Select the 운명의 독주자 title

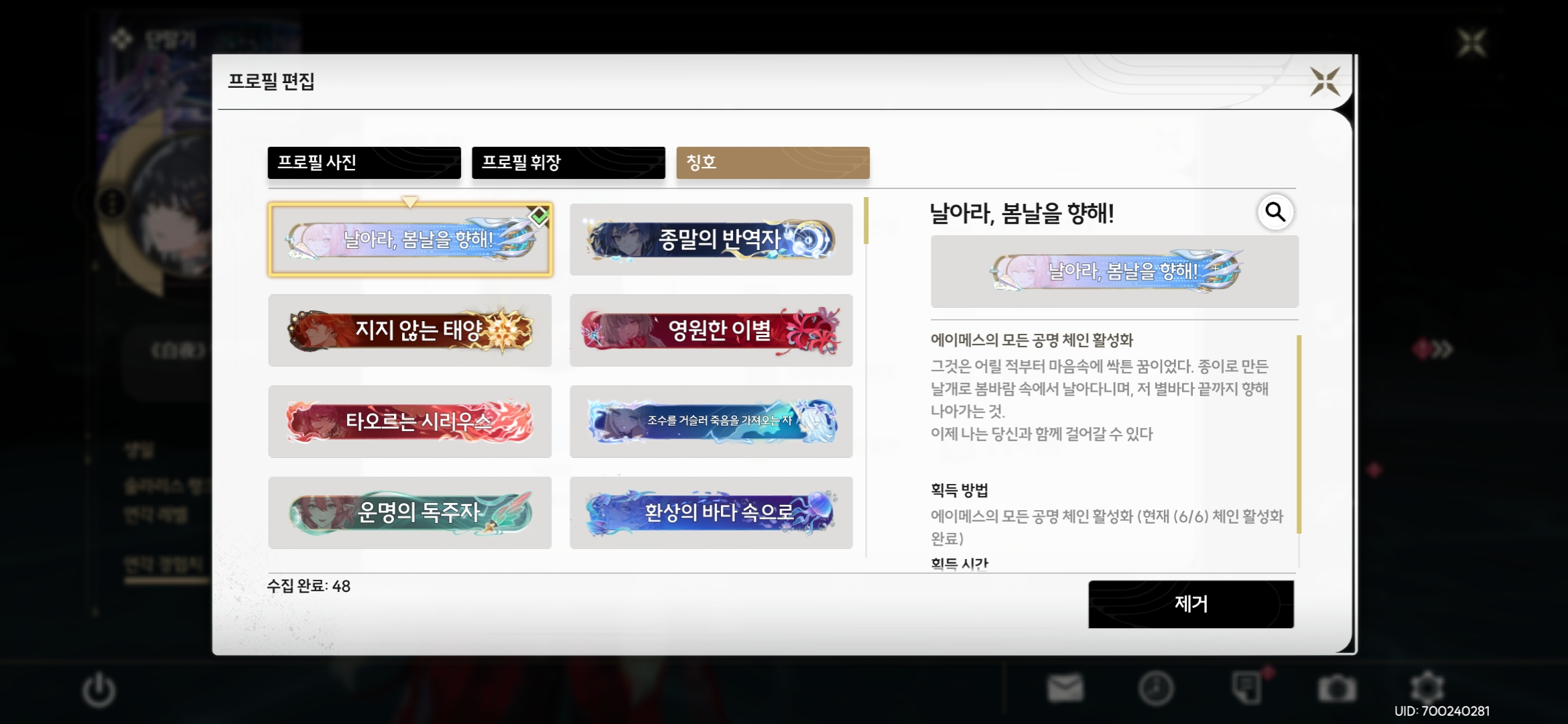[x=410, y=513]
